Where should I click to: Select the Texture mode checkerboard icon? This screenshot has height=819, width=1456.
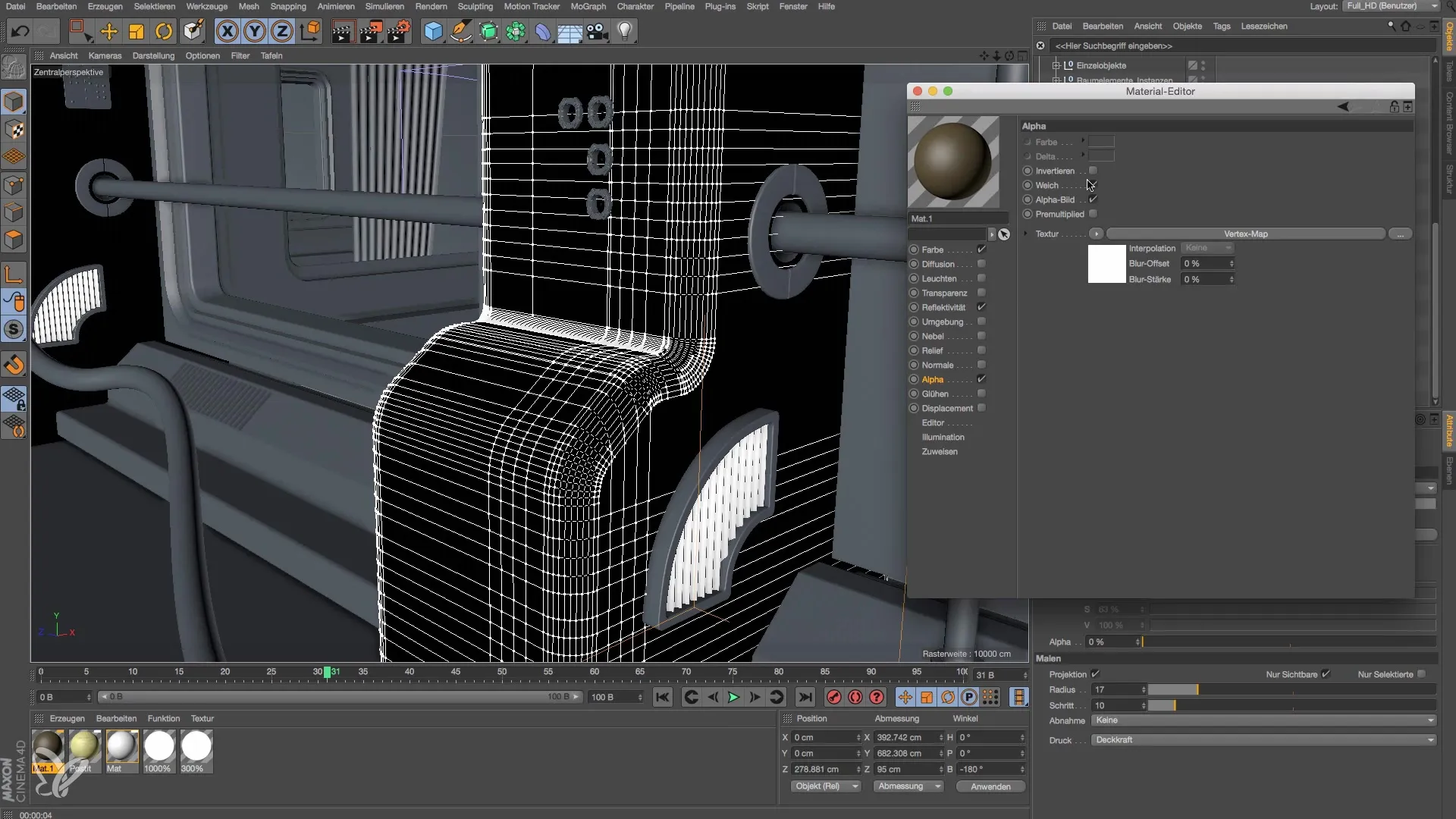pos(14,130)
